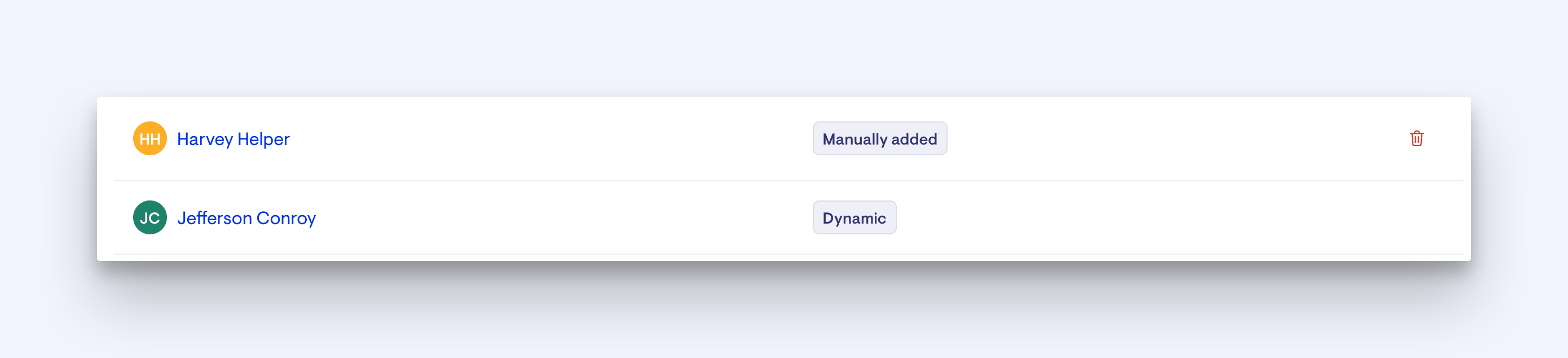Select Jefferson Conroy's circular initials icon
Screen dimensions: 1568x358
pos(149,218)
